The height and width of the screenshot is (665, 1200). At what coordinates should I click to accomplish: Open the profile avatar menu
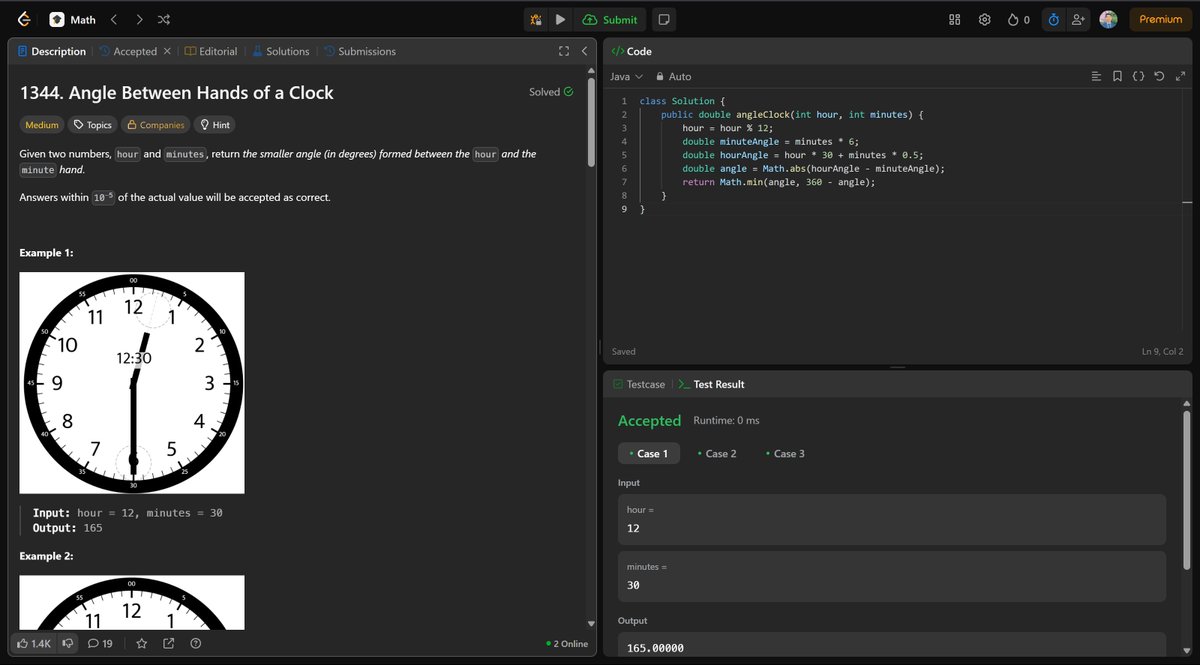(x=1108, y=19)
